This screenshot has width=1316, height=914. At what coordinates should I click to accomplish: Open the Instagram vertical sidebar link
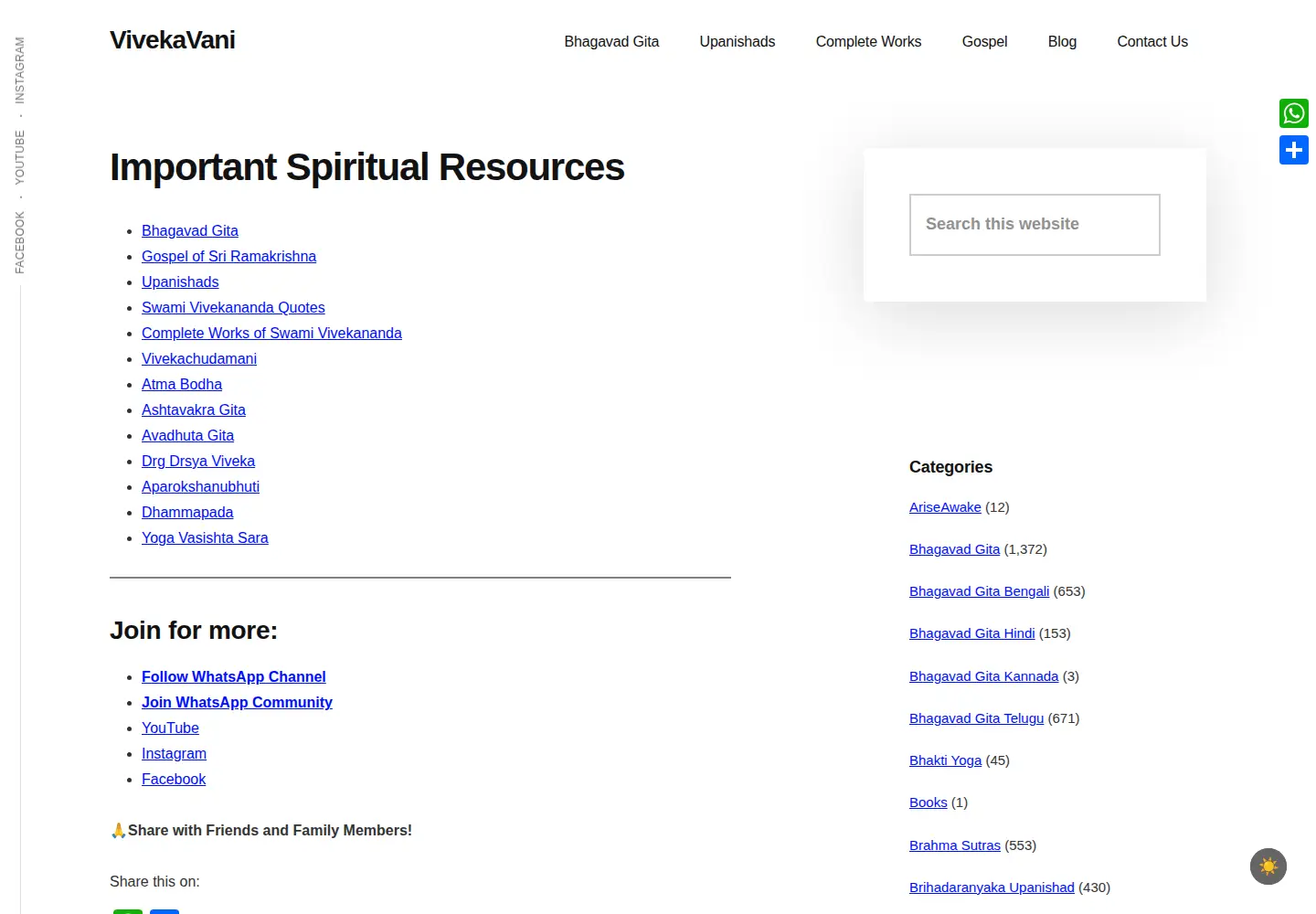[20, 70]
